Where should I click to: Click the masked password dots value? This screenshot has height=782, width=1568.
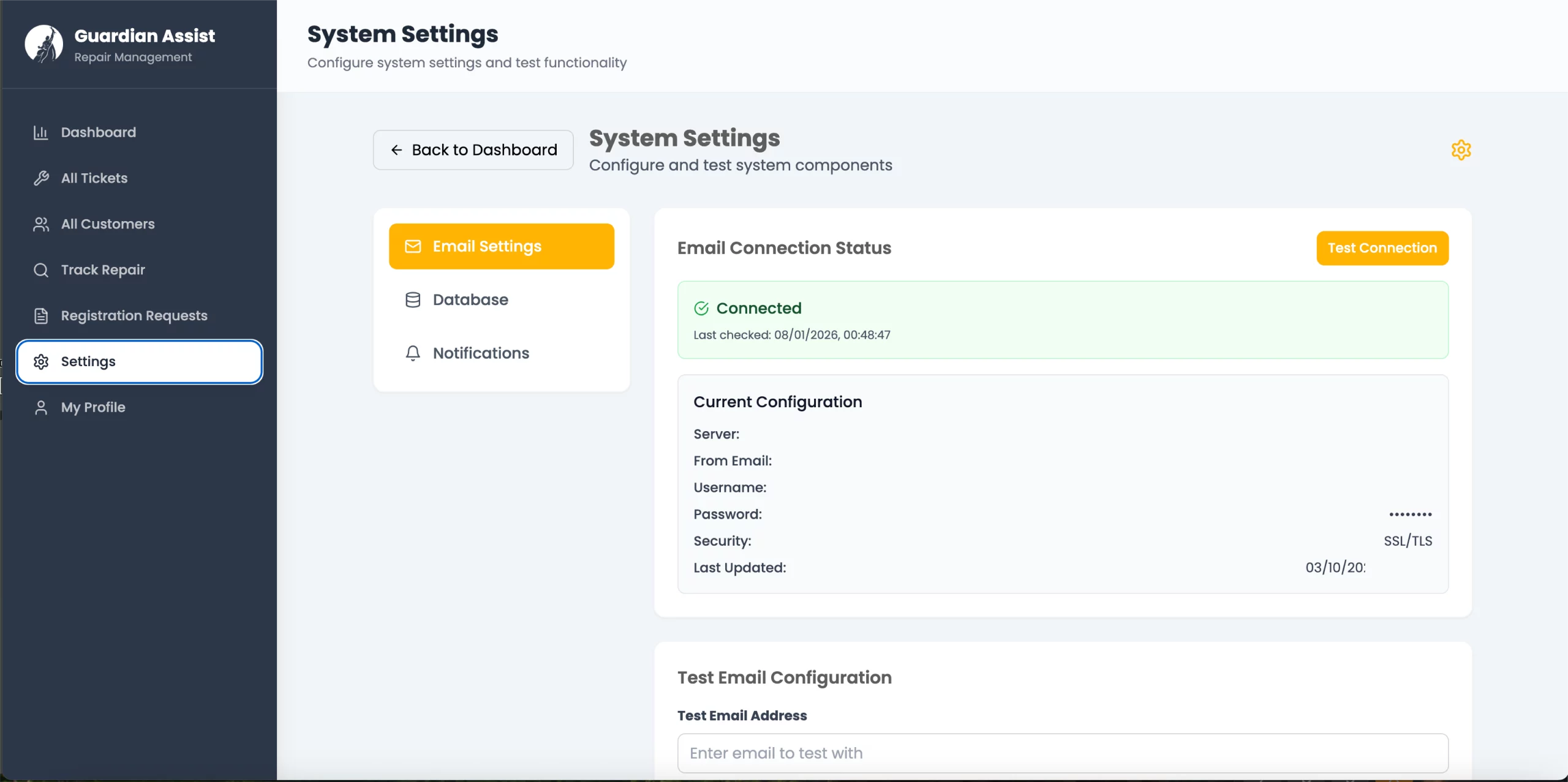1411,514
